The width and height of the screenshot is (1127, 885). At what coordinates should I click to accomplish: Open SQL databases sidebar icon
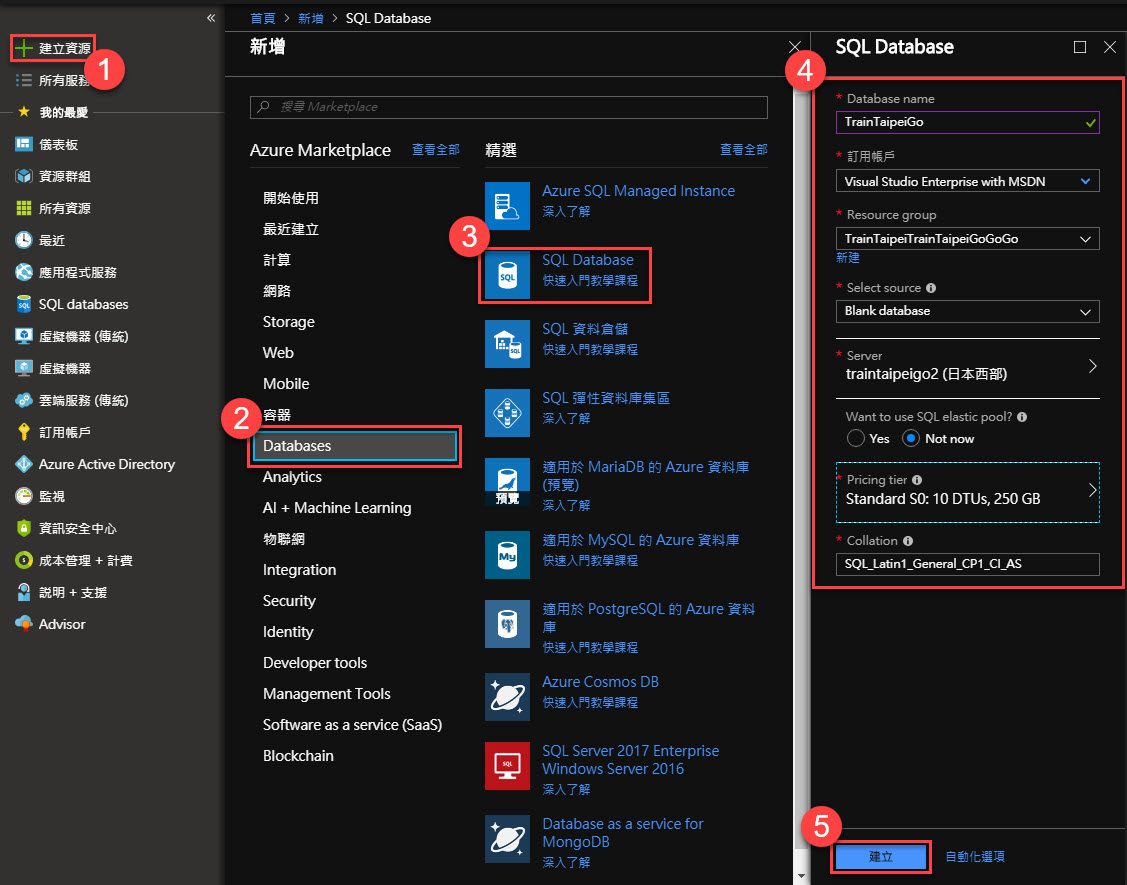click(24, 304)
